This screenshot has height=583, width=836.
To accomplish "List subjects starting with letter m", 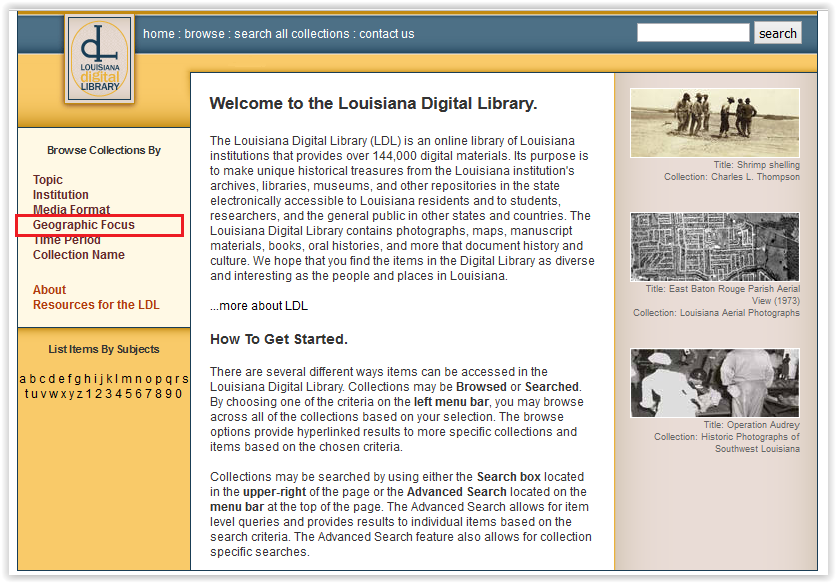I will click(126, 379).
